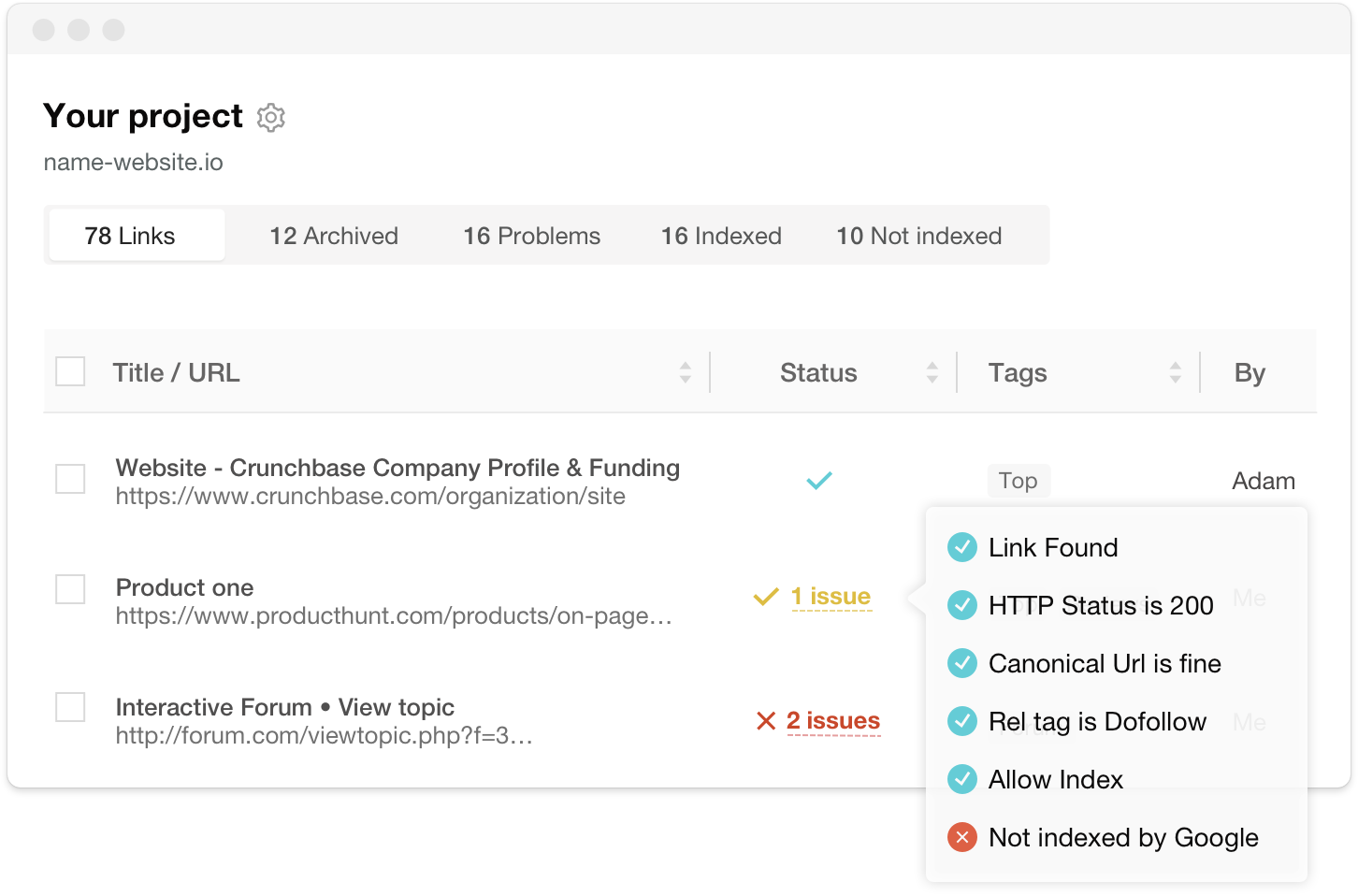The height and width of the screenshot is (896, 1358).
Task: Open the 12 Archived tab
Action: [334, 236]
